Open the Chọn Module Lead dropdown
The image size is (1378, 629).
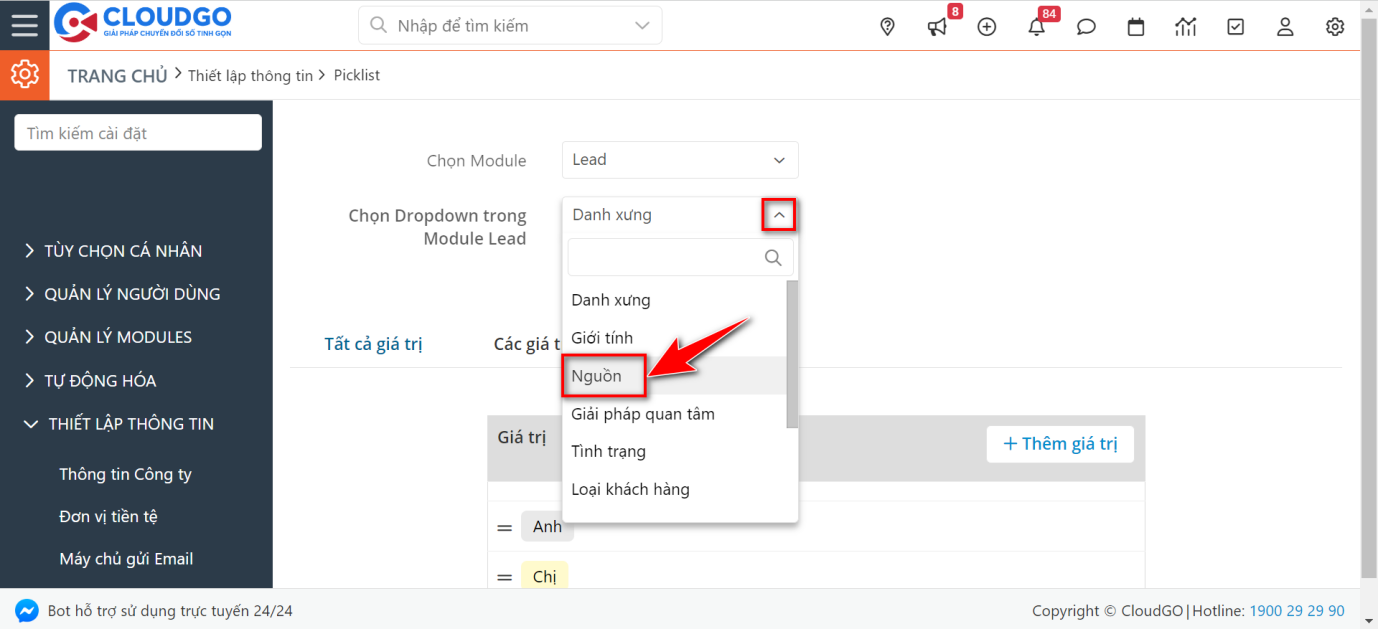[679, 160]
